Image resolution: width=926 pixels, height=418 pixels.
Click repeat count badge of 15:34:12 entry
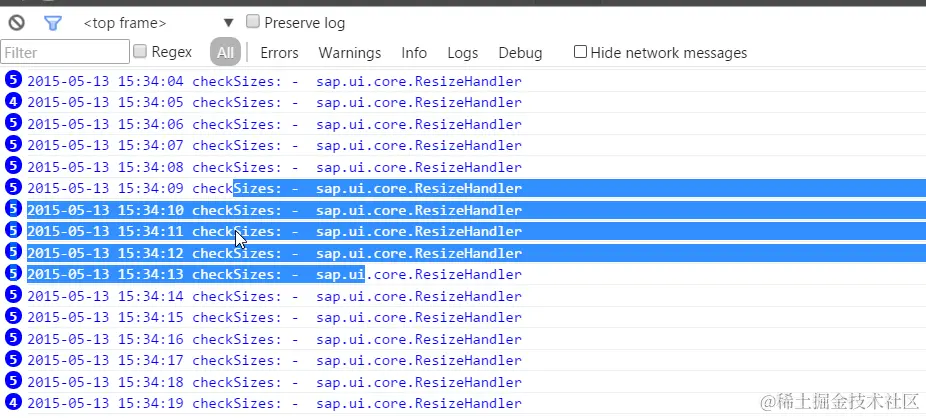[x=13, y=252]
